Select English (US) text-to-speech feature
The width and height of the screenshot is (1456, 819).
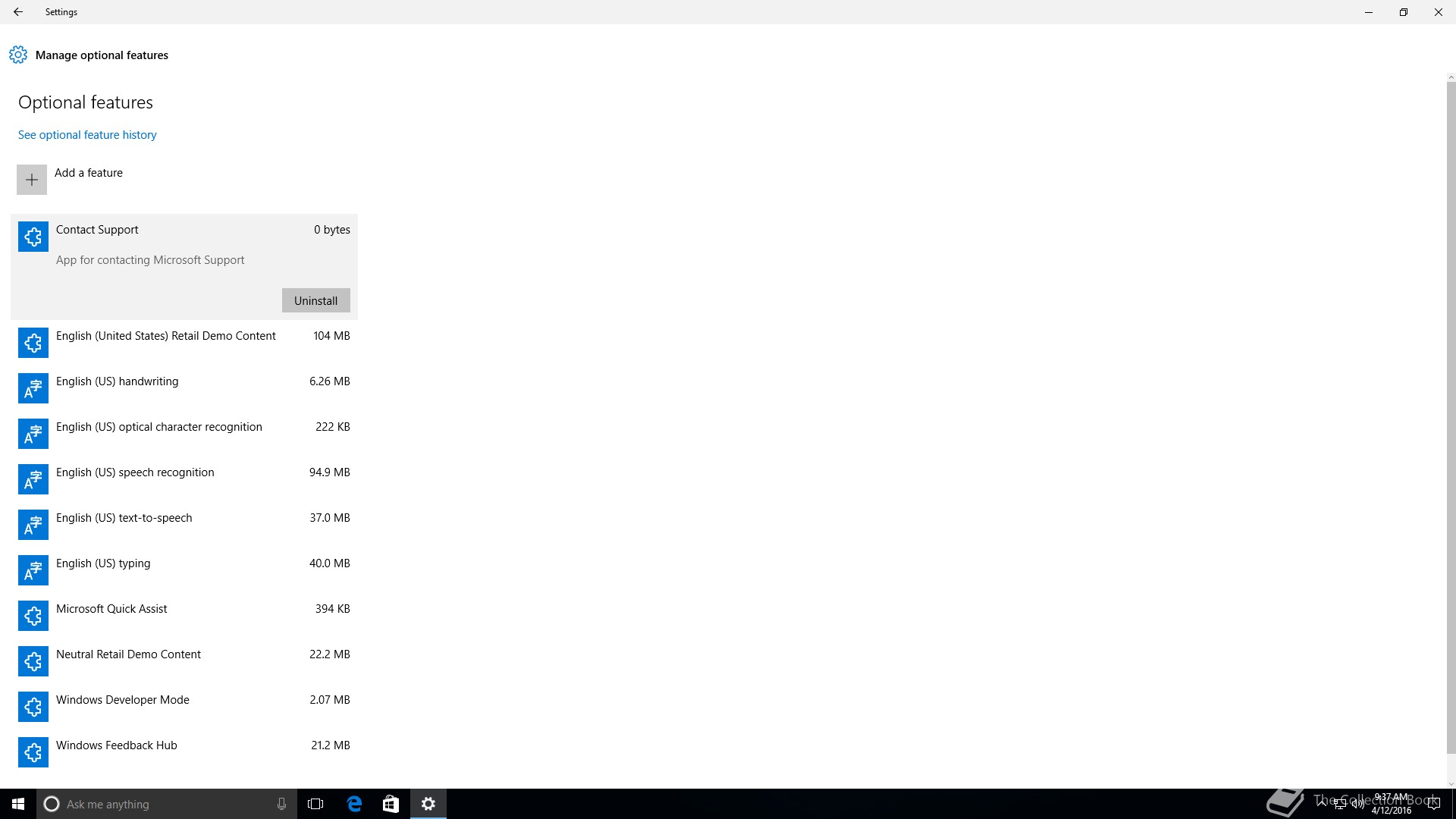(x=184, y=525)
